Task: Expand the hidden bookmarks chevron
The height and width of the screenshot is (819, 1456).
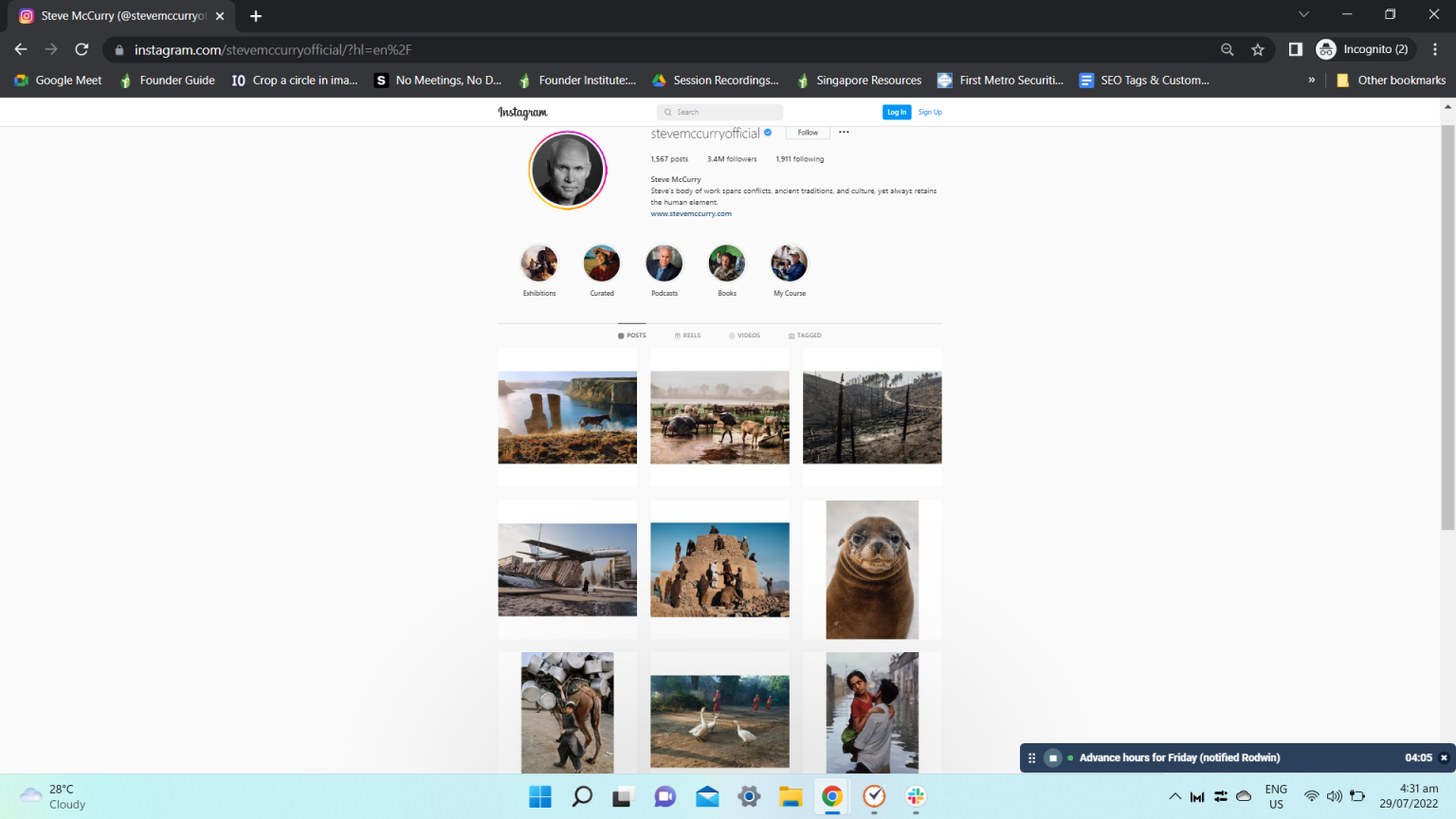Action: point(1311,81)
